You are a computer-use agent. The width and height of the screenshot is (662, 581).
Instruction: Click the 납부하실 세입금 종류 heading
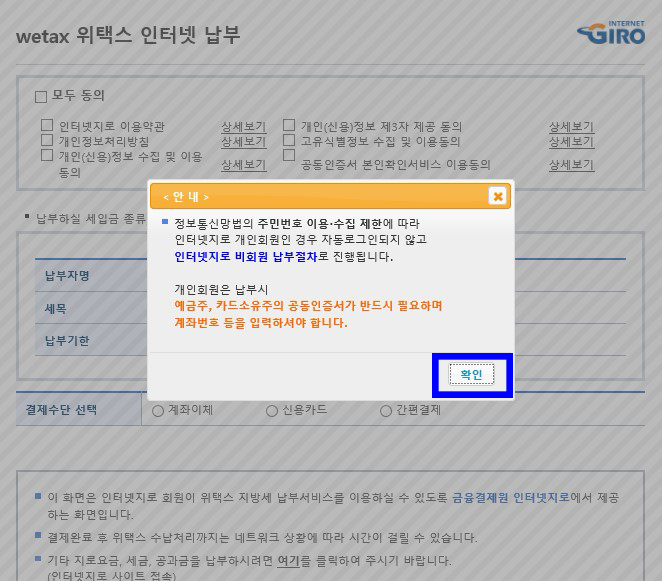tap(91, 218)
